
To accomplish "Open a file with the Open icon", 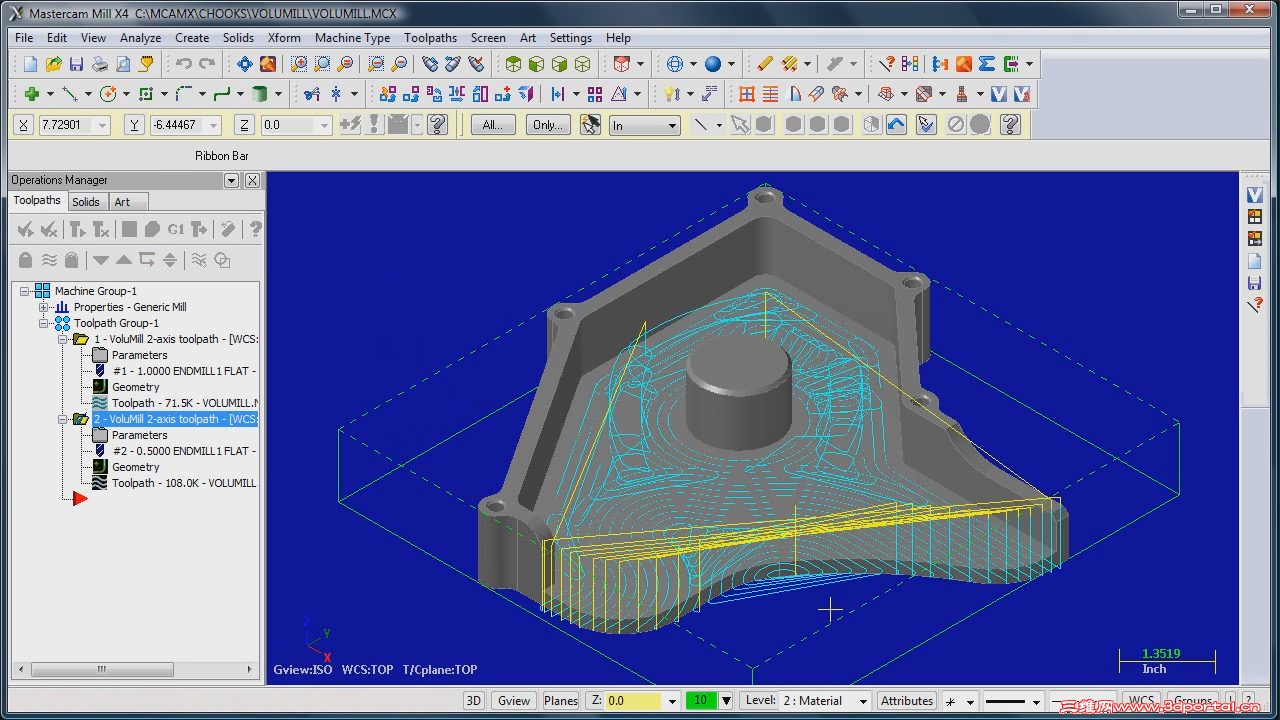I will tap(54, 64).
